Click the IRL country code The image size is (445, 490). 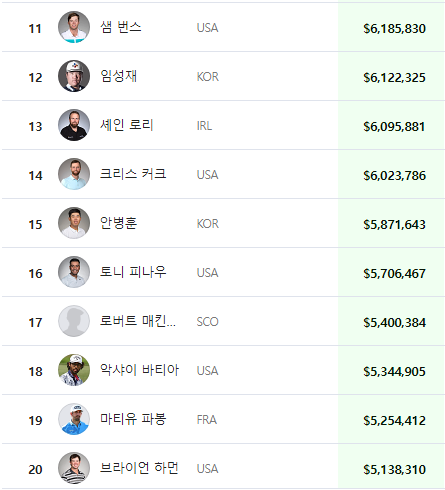(204, 126)
